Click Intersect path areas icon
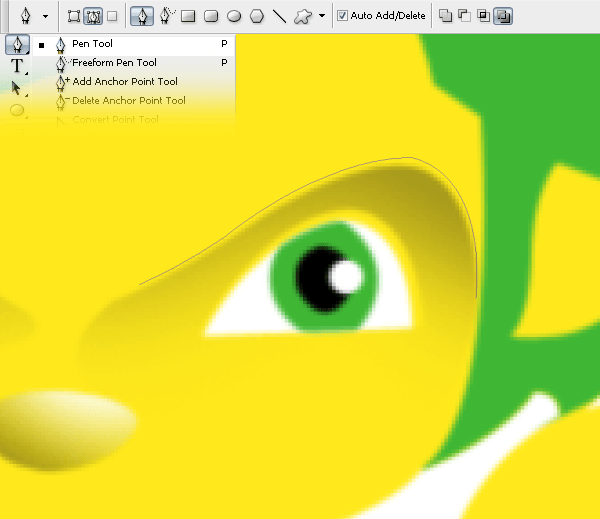The height and width of the screenshot is (519, 600). (484, 16)
